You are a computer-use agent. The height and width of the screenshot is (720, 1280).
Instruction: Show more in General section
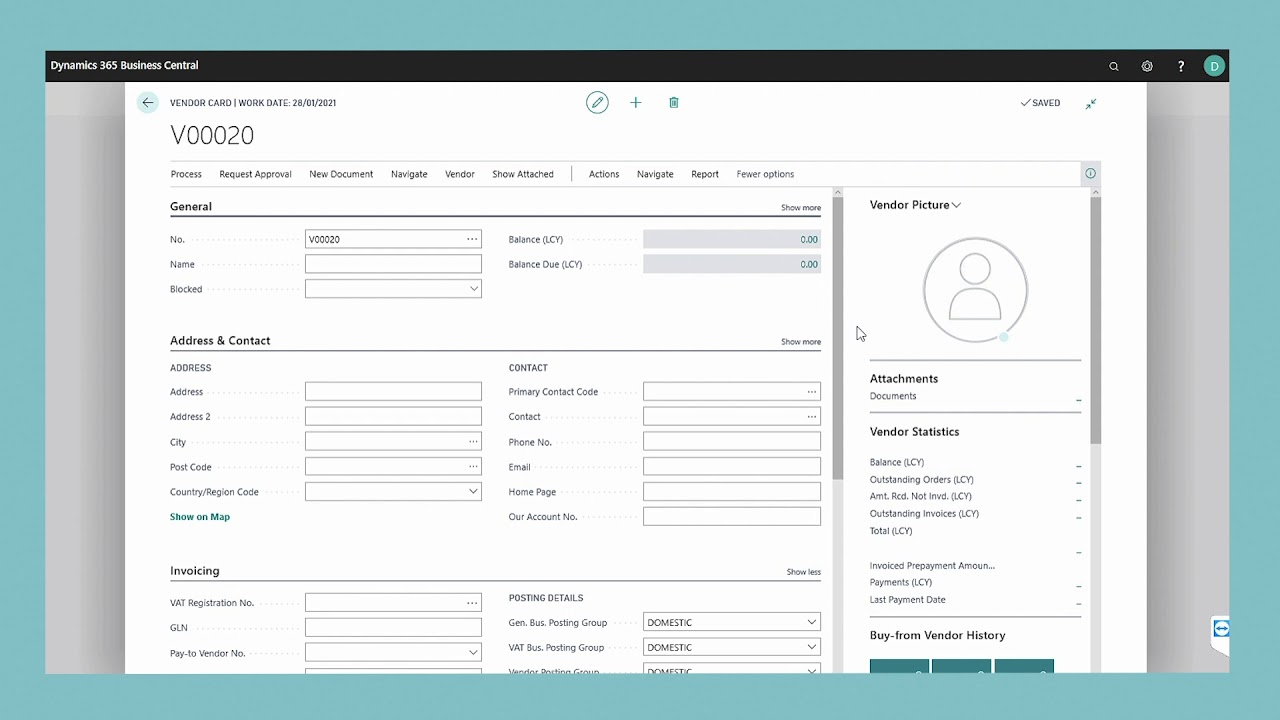point(801,208)
